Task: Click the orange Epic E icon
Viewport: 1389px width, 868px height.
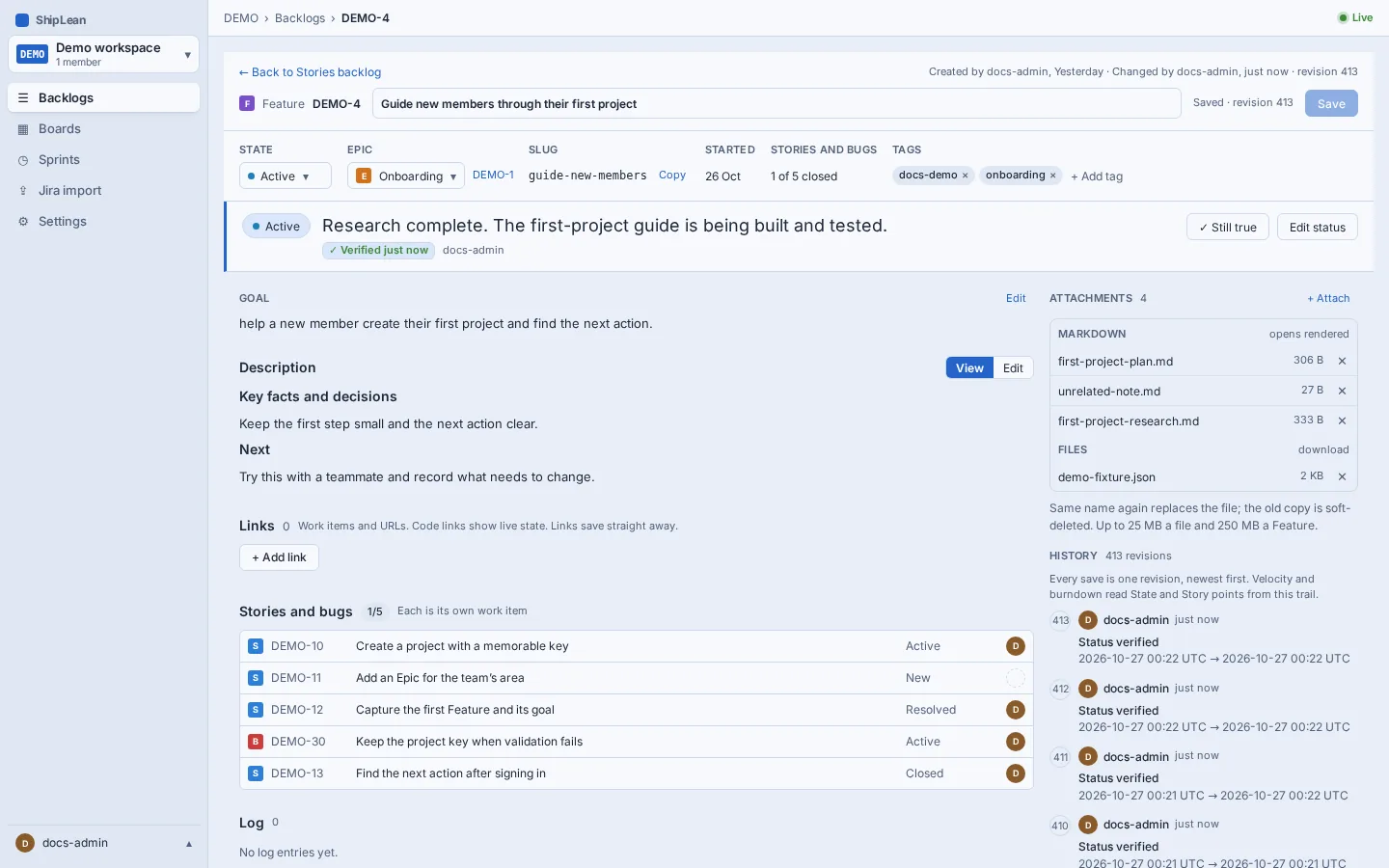Action: tap(364, 176)
